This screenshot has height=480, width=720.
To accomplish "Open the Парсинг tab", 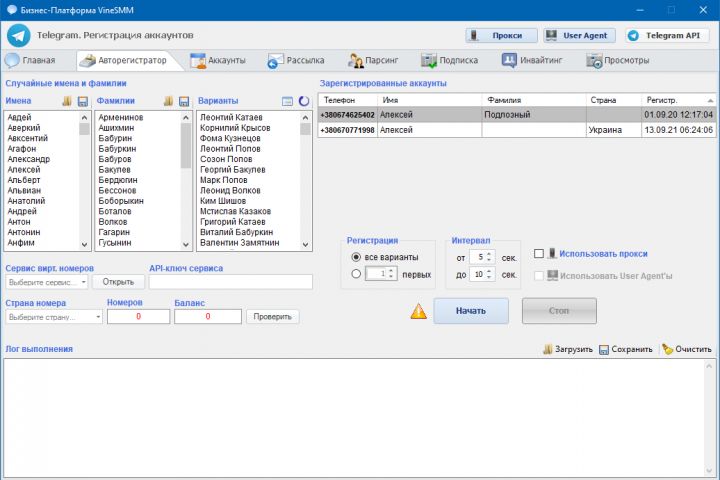I will tap(373, 60).
